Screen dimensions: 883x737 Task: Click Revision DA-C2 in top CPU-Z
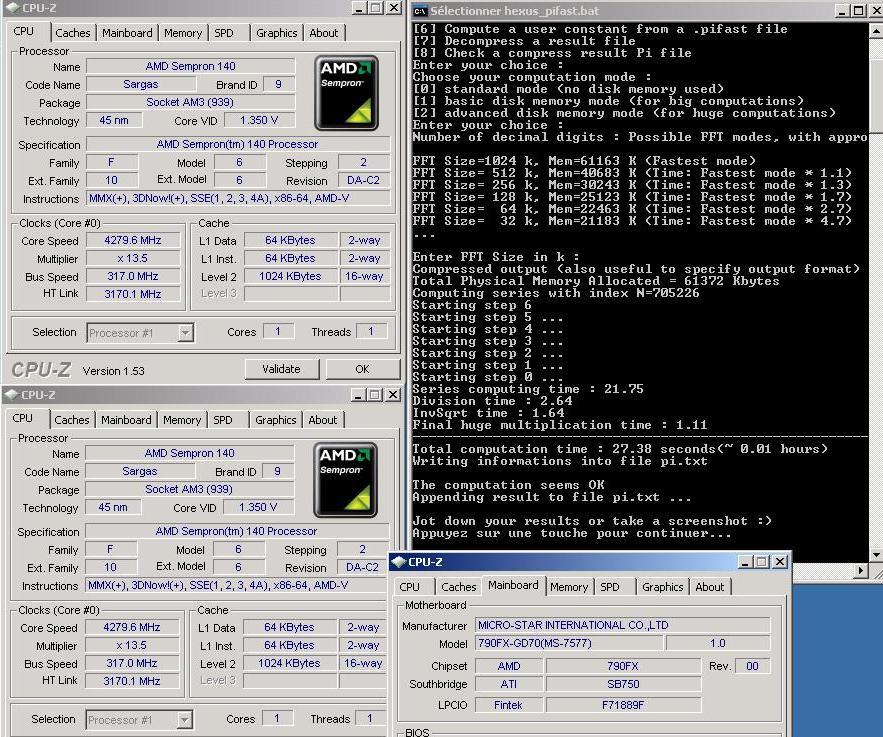(x=363, y=181)
